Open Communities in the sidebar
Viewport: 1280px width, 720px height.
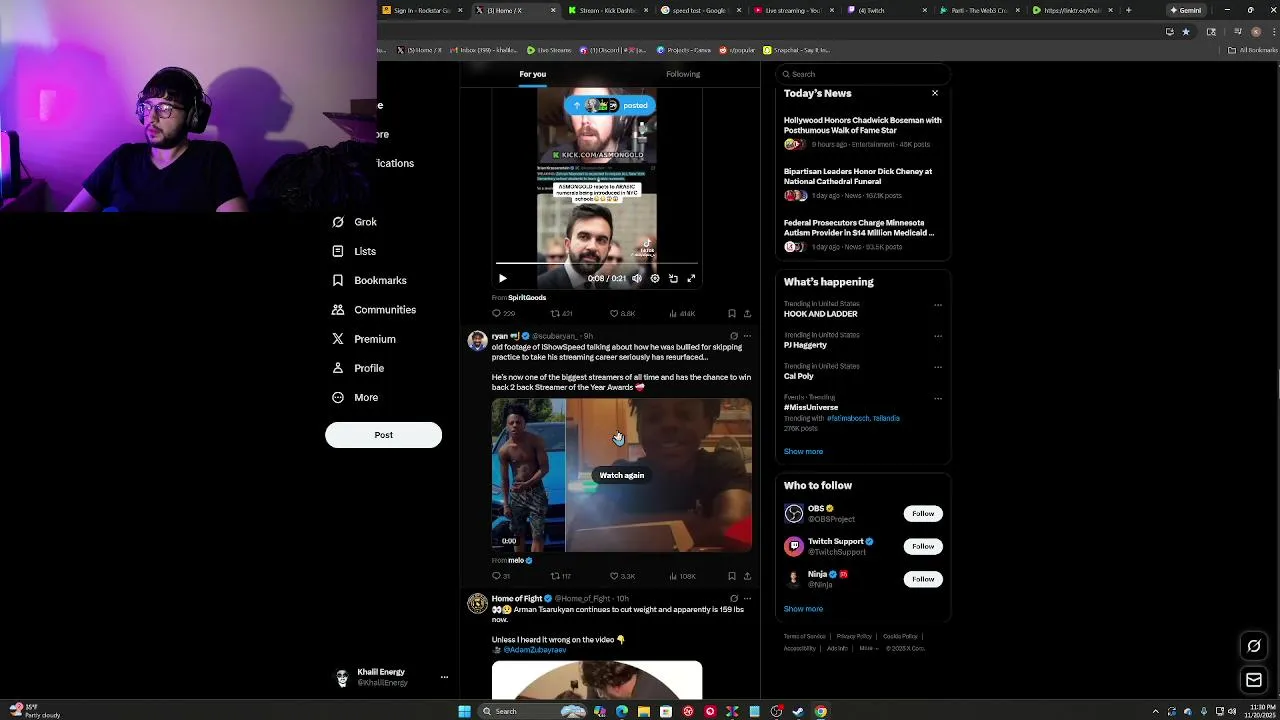click(x=373, y=310)
